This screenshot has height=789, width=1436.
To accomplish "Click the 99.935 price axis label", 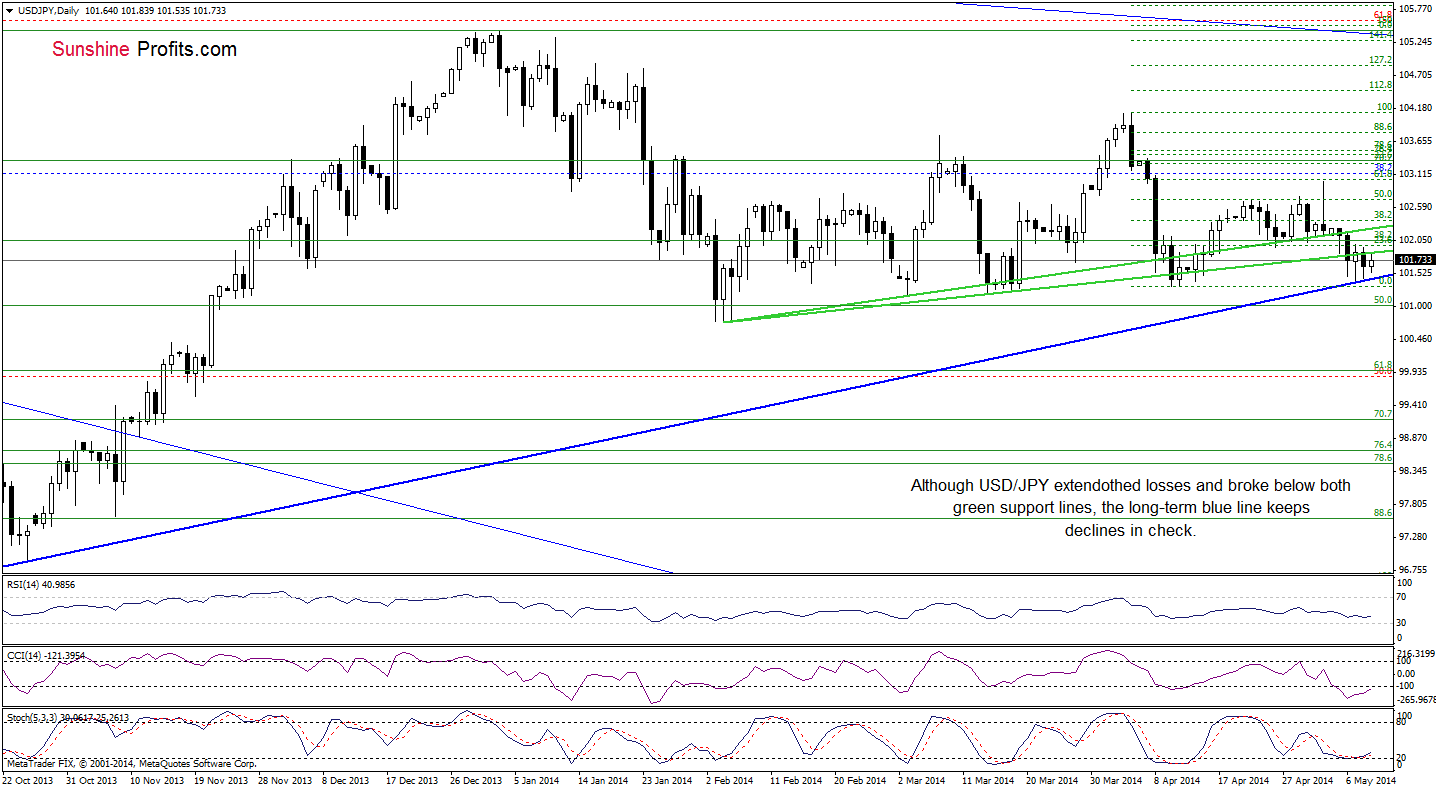I will pos(1413,372).
